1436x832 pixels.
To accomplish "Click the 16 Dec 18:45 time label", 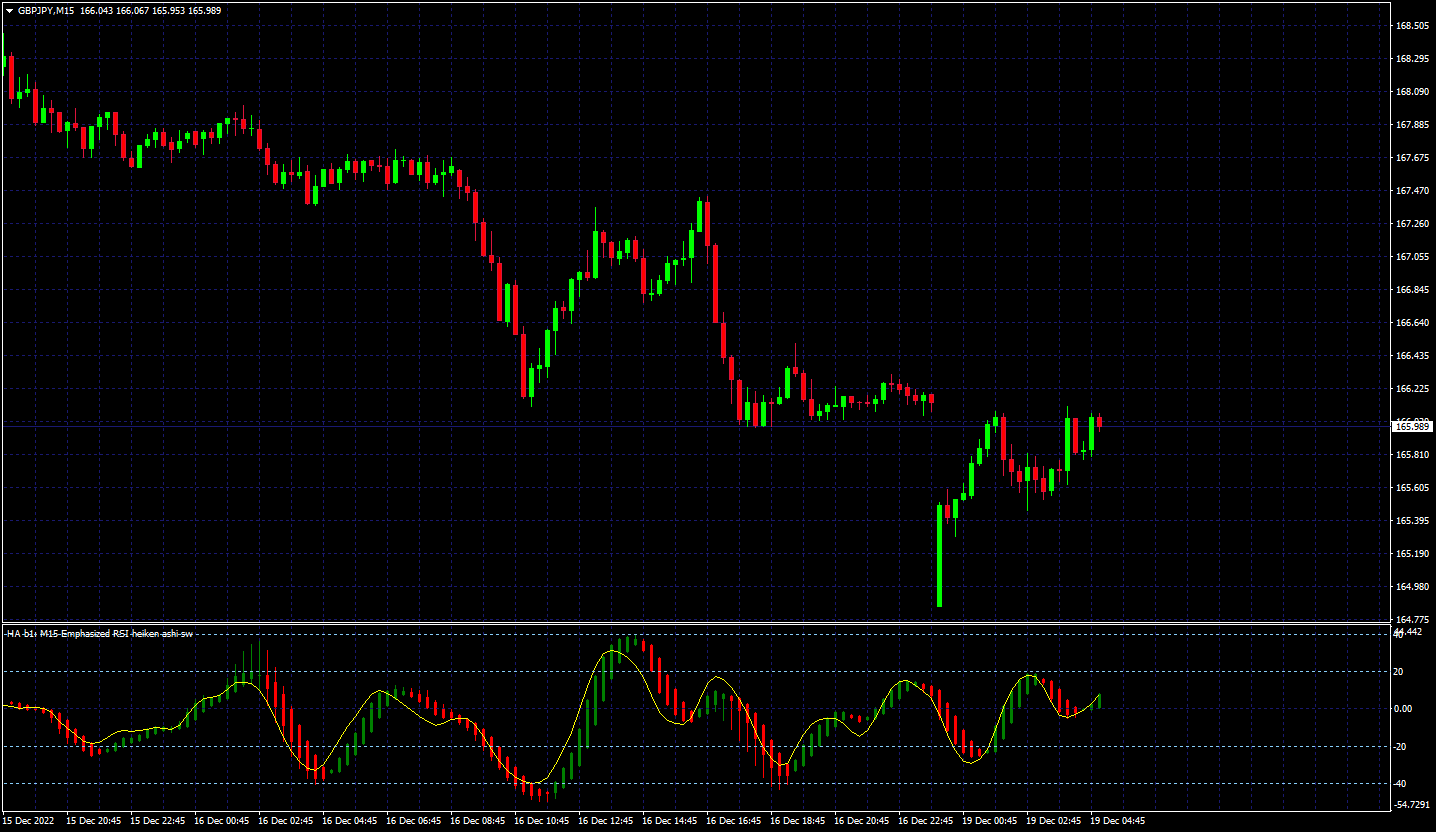I will coord(798,821).
